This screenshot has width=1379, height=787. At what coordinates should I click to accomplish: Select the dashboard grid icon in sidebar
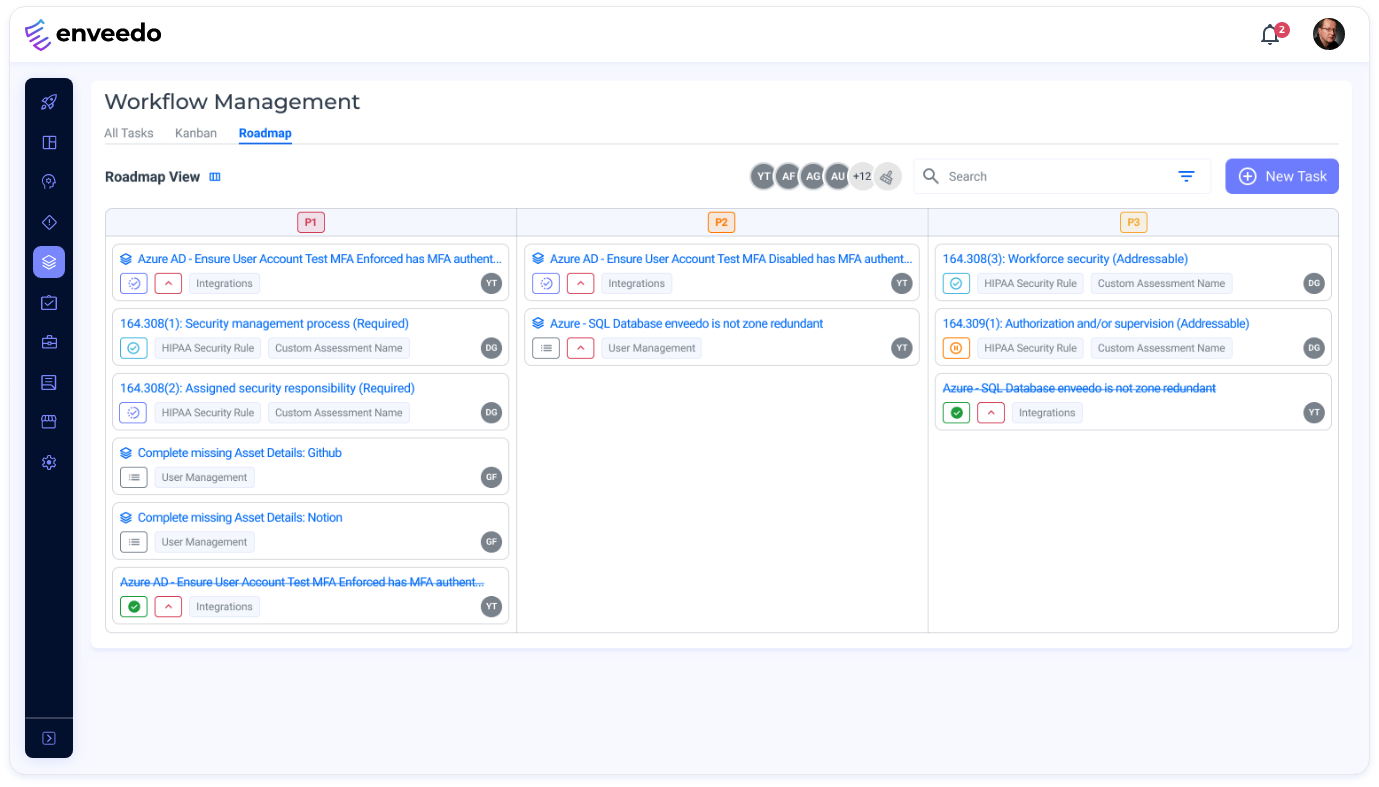(48, 142)
